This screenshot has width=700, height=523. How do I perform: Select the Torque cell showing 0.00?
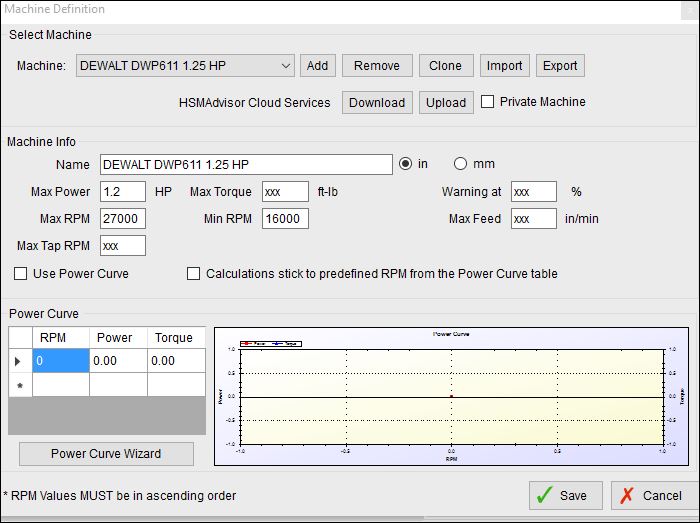click(176, 361)
